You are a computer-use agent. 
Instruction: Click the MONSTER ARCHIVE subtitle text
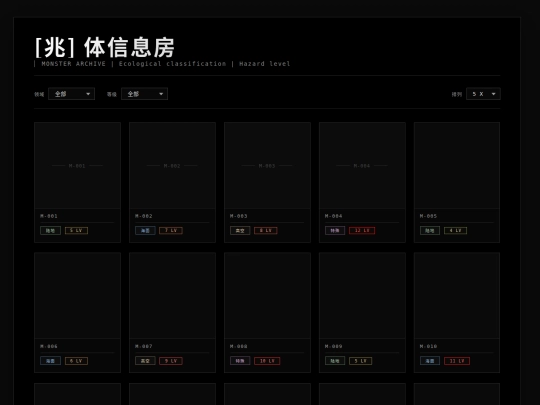[73, 64]
